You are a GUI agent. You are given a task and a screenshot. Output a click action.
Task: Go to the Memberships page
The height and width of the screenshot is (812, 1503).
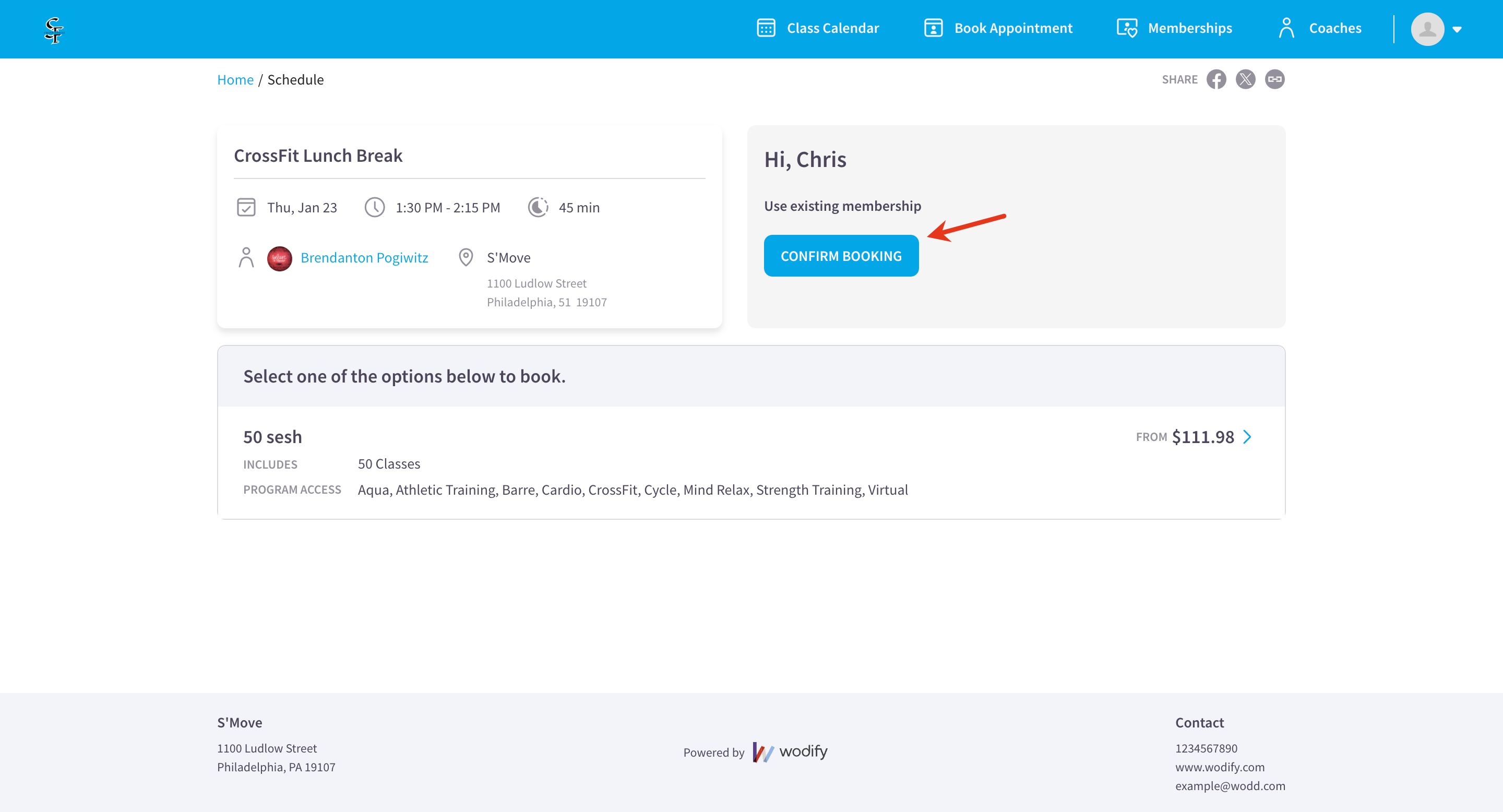(x=1174, y=28)
